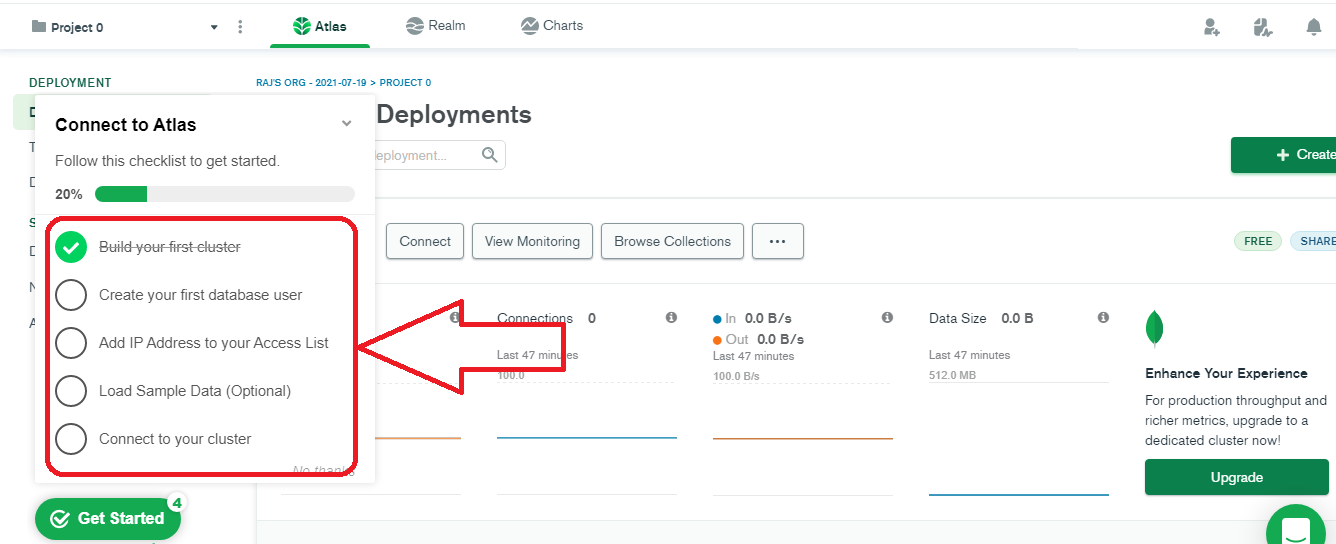This screenshot has width=1336, height=544.
Task: Click the Realm logo icon
Action: click(x=415, y=26)
